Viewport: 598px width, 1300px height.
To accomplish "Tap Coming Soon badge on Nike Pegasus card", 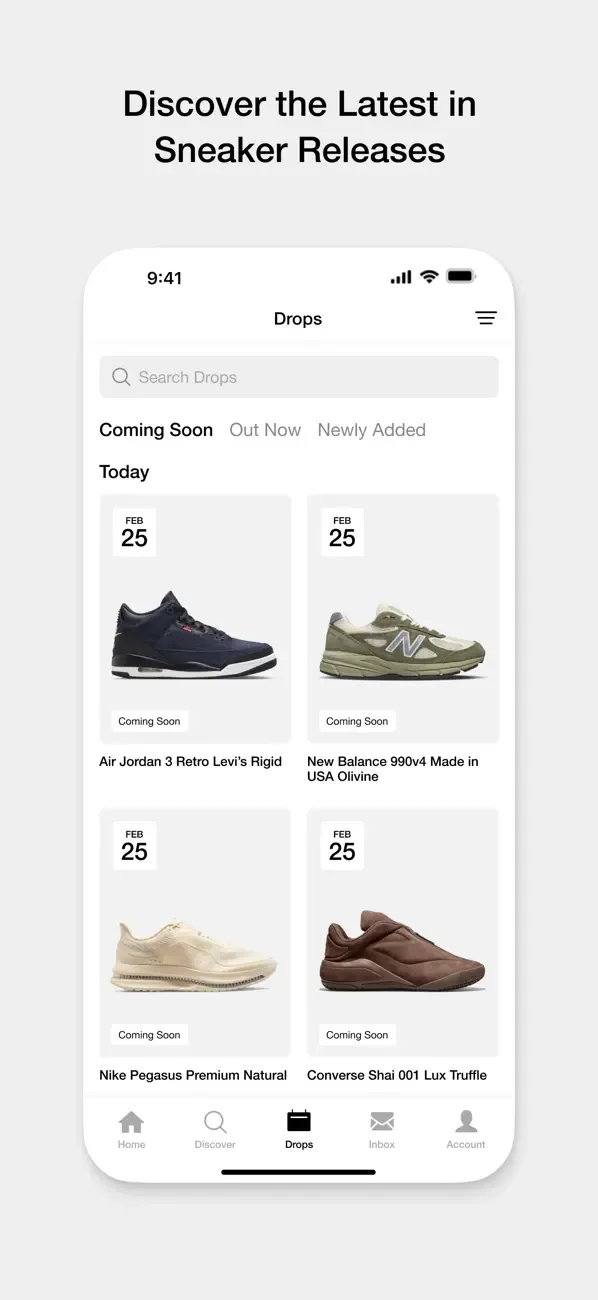I will click(x=150, y=1035).
